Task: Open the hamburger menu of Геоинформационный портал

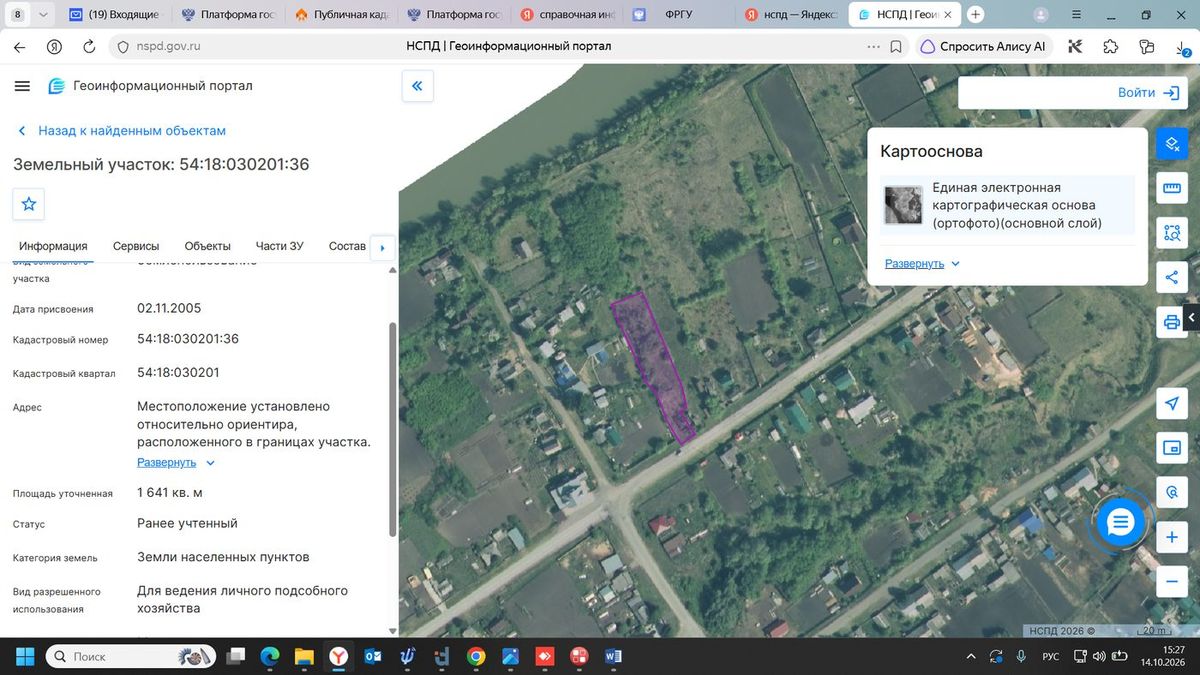Action: coord(22,86)
